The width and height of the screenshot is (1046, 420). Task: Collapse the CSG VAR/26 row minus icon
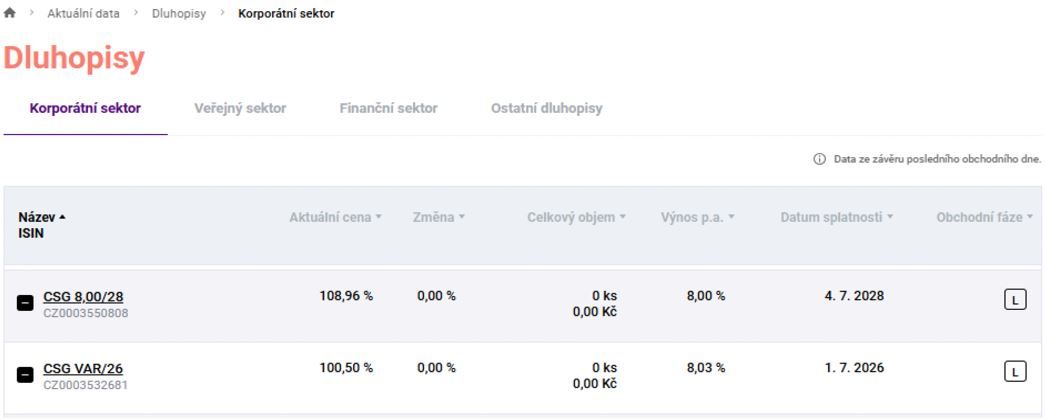pos(25,375)
